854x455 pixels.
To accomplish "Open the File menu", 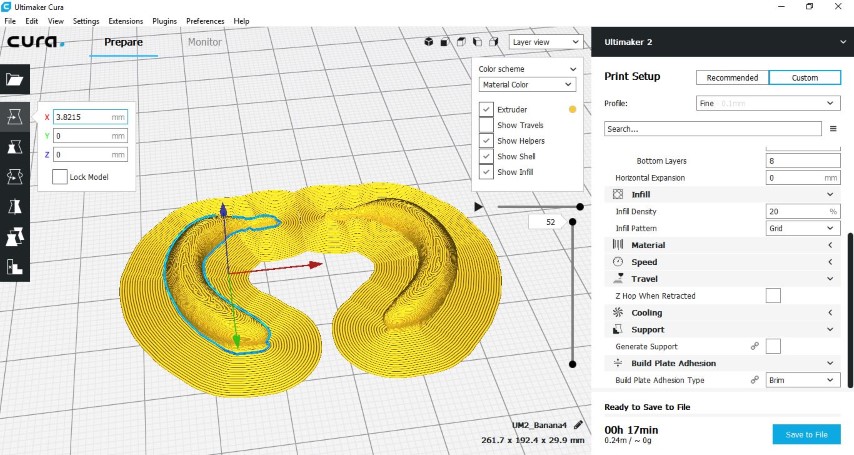I will (10, 21).
